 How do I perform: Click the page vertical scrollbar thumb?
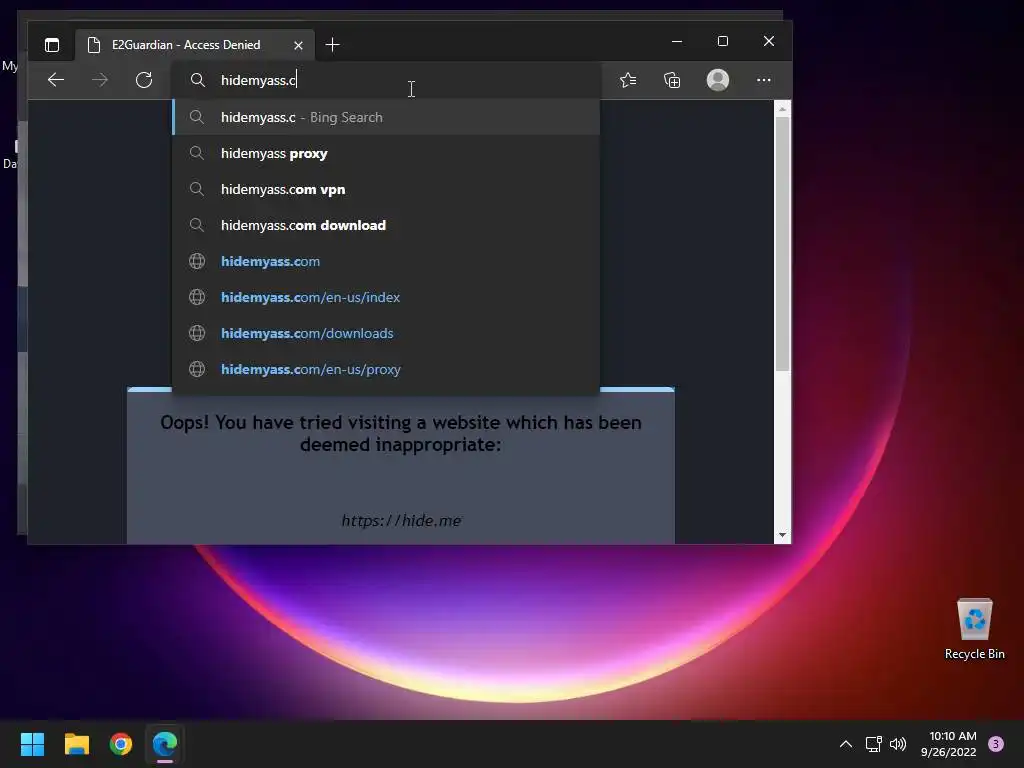(782, 244)
